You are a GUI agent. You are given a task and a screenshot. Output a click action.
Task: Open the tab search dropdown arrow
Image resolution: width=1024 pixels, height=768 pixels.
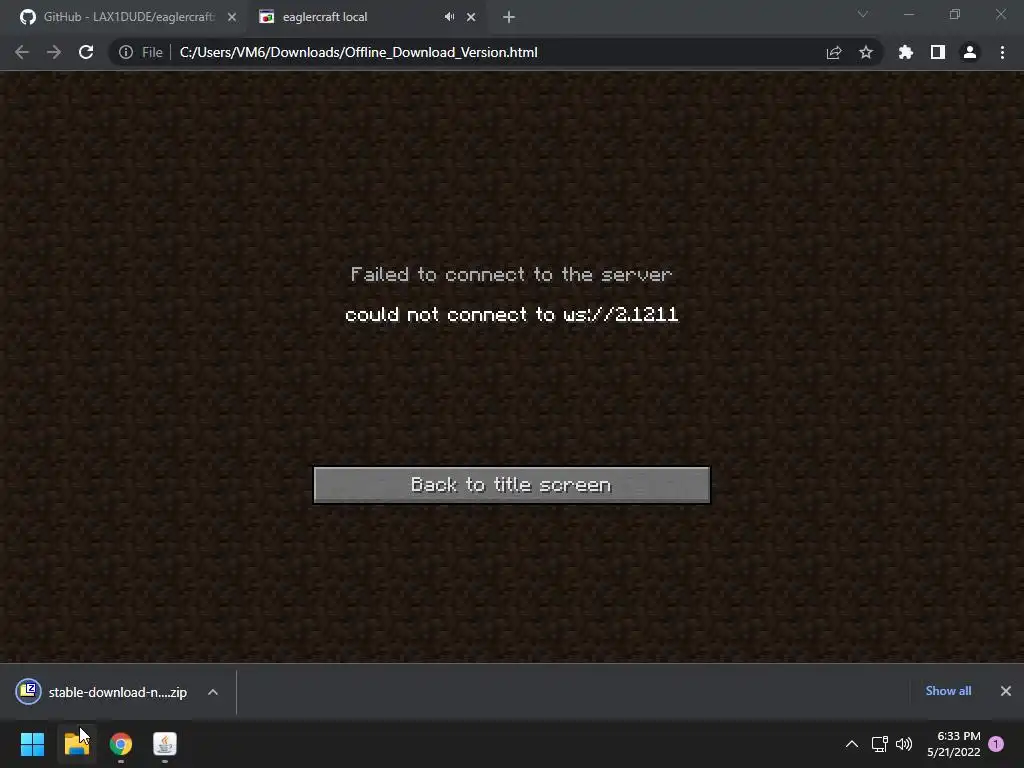pos(863,14)
